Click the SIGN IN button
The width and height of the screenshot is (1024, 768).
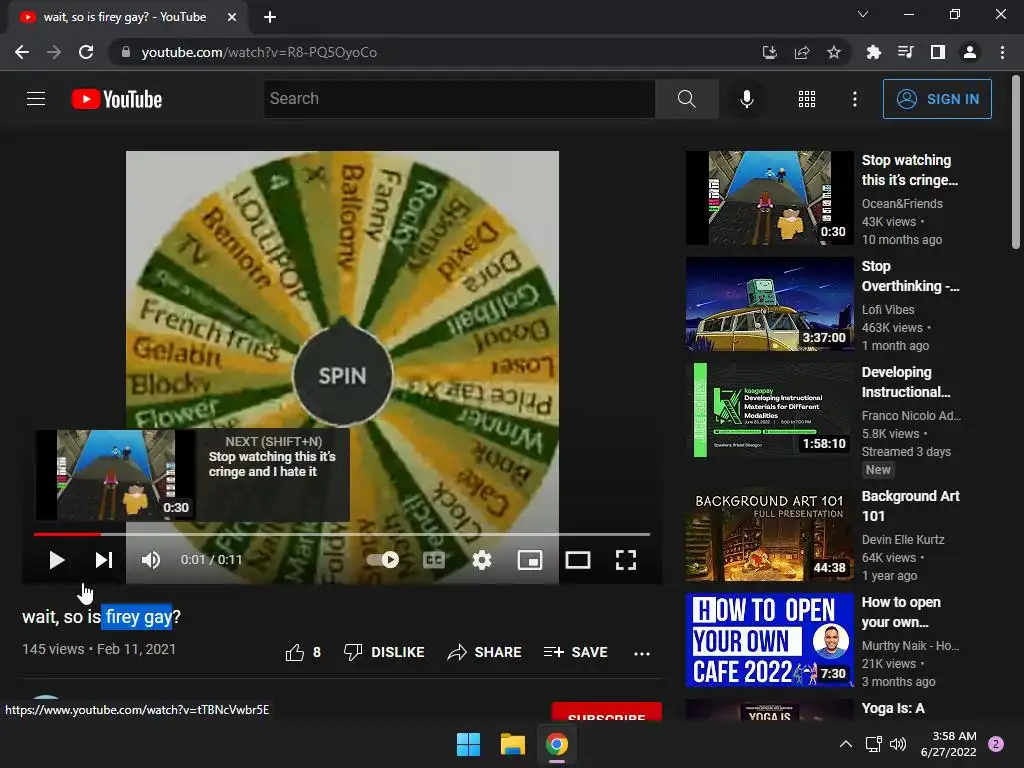[x=937, y=99]
